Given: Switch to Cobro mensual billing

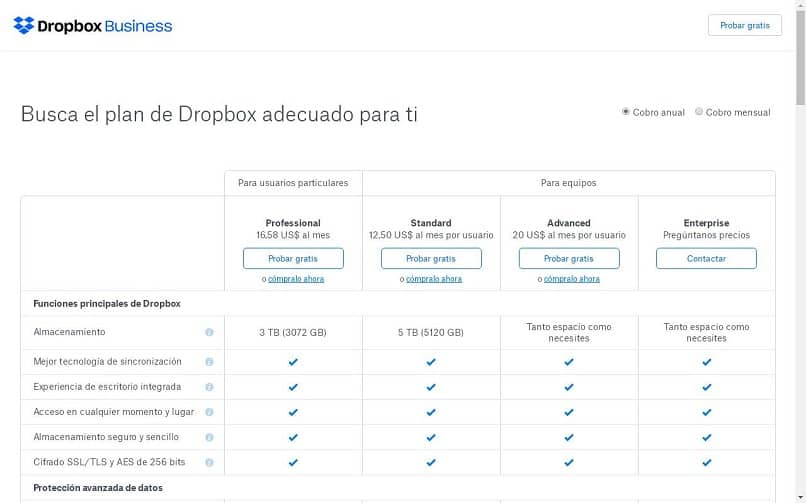Looking at the screenshot, I should pyautogui.click(x=699, y=112).
